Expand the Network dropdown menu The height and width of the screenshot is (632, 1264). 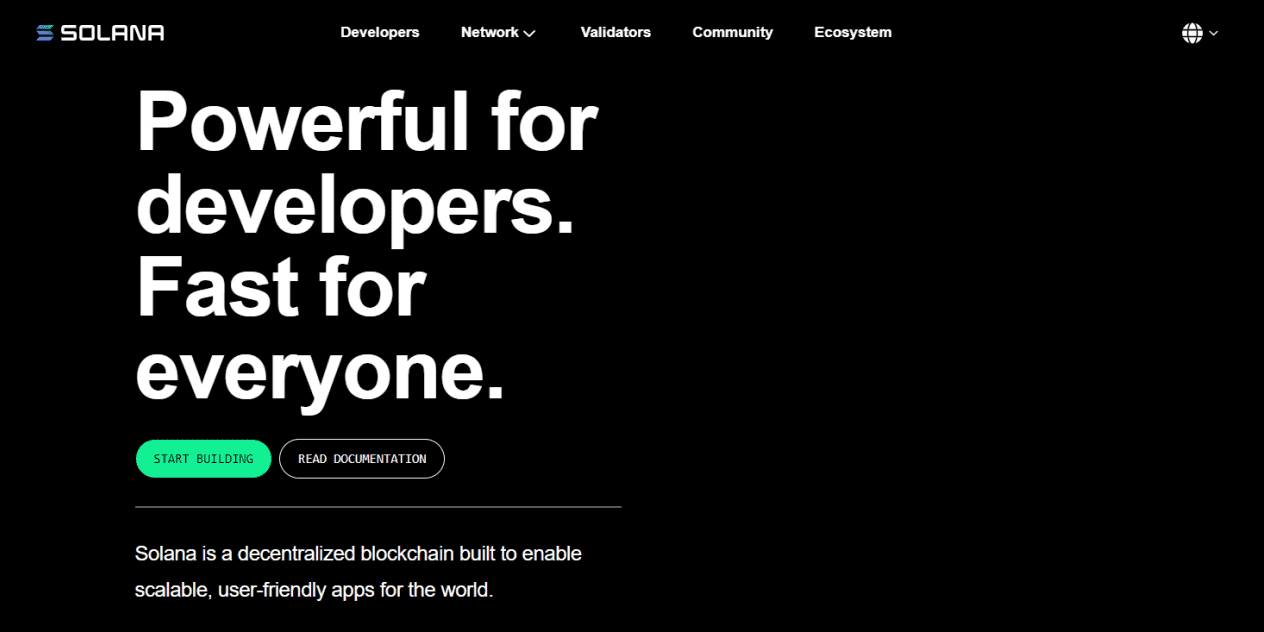pyautogui.click(x=498, y=32)
